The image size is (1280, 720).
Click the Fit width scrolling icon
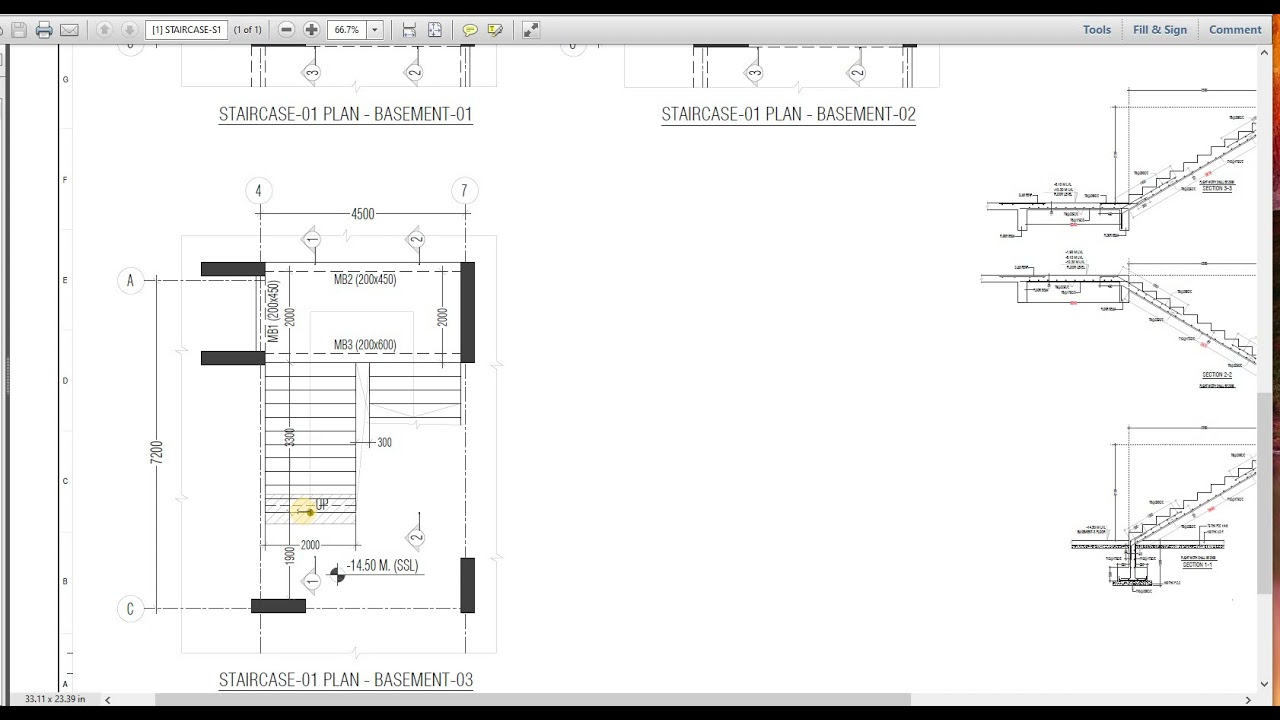pyautogui.click(x=409, y=30)
